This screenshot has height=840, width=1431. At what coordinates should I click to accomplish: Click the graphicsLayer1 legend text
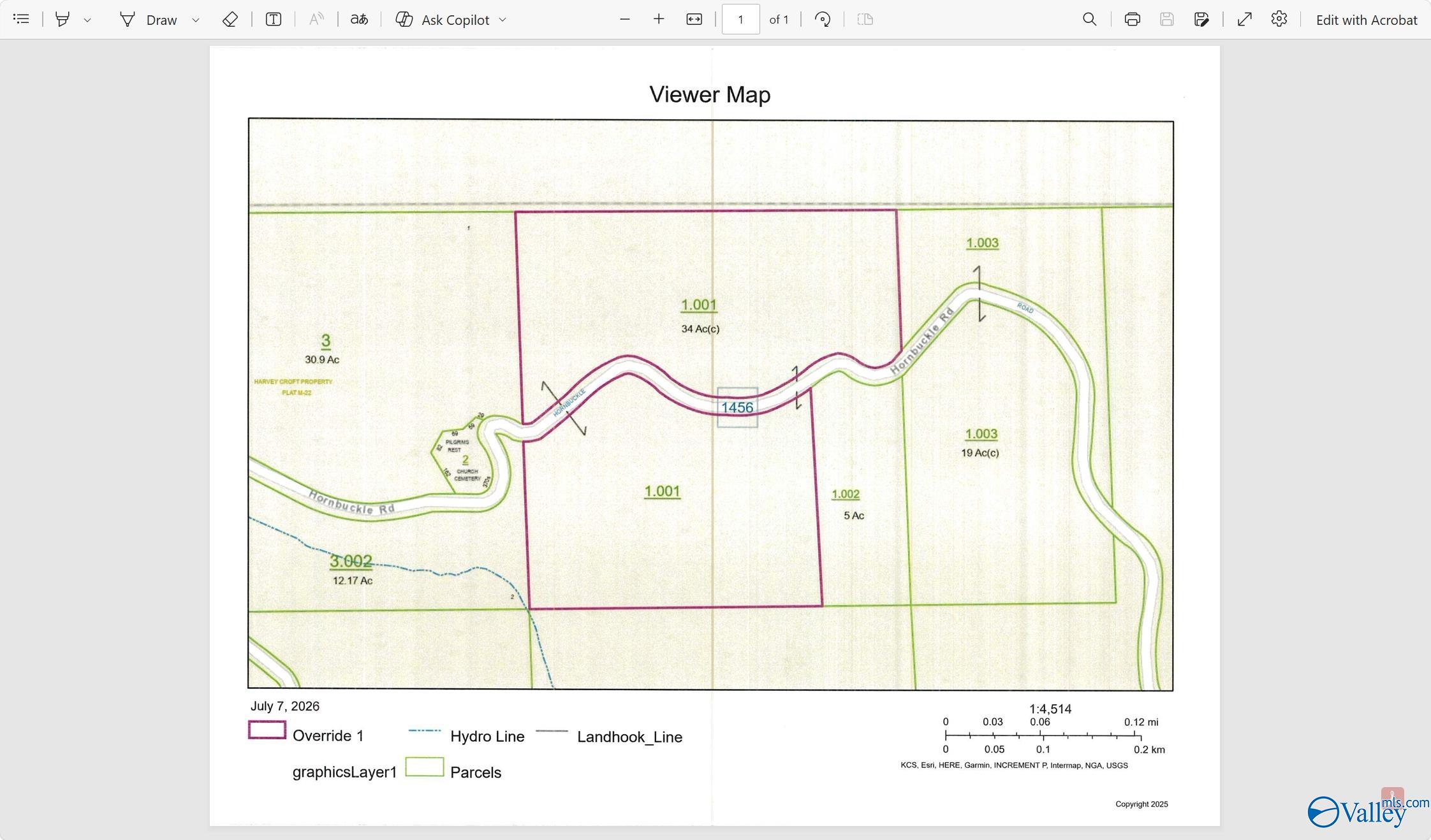pyautogui.click(x=344, y=772)
